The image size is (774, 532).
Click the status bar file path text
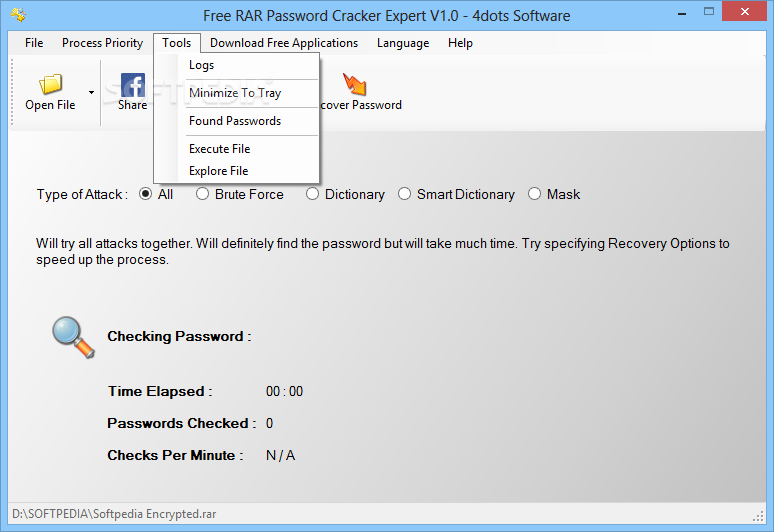click(114, 514)
